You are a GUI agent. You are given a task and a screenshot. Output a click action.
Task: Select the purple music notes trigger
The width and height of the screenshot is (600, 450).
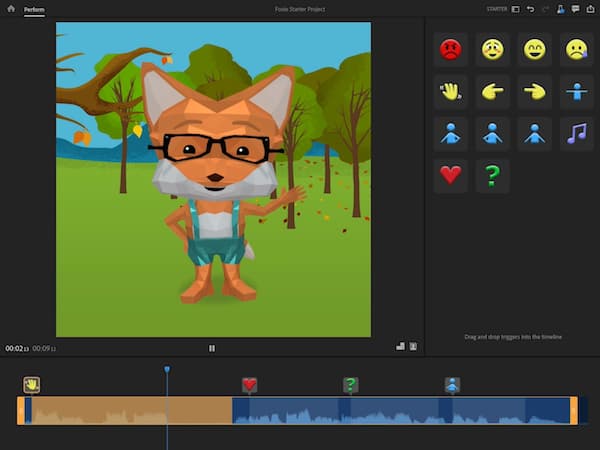pyautogui.click(x=577, y=134)
